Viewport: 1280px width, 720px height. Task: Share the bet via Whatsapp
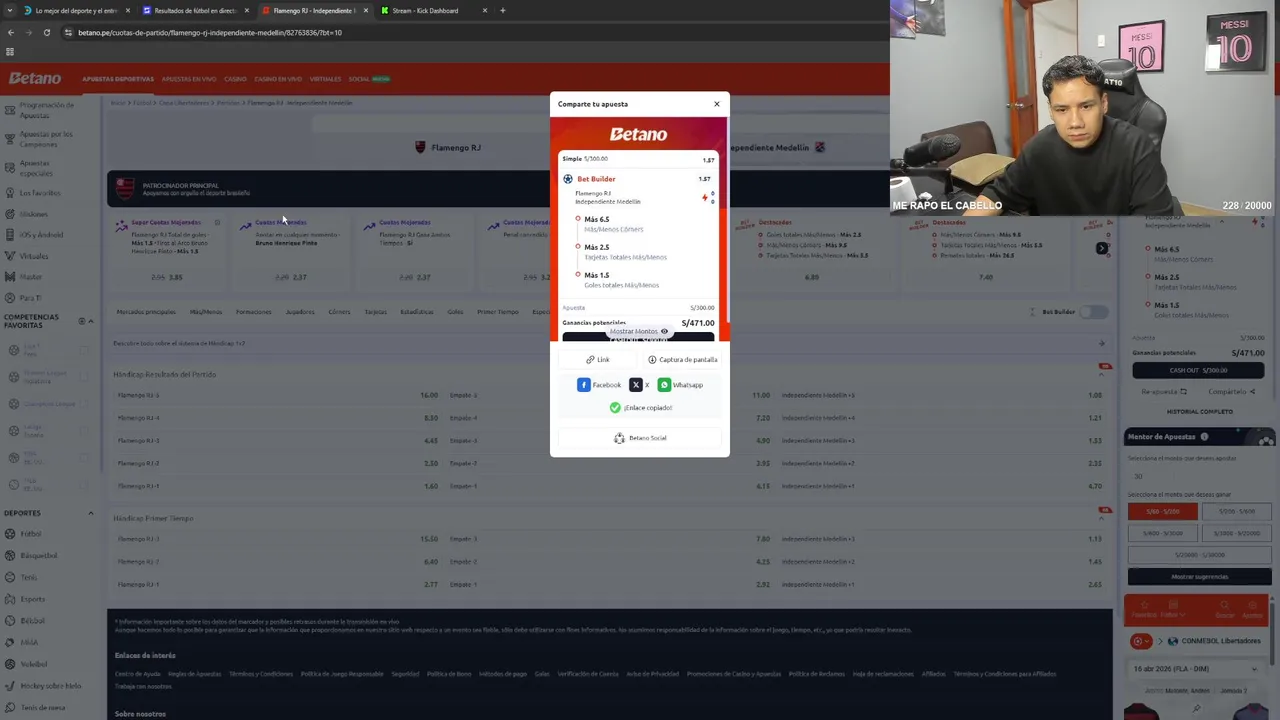coord(680,385)
